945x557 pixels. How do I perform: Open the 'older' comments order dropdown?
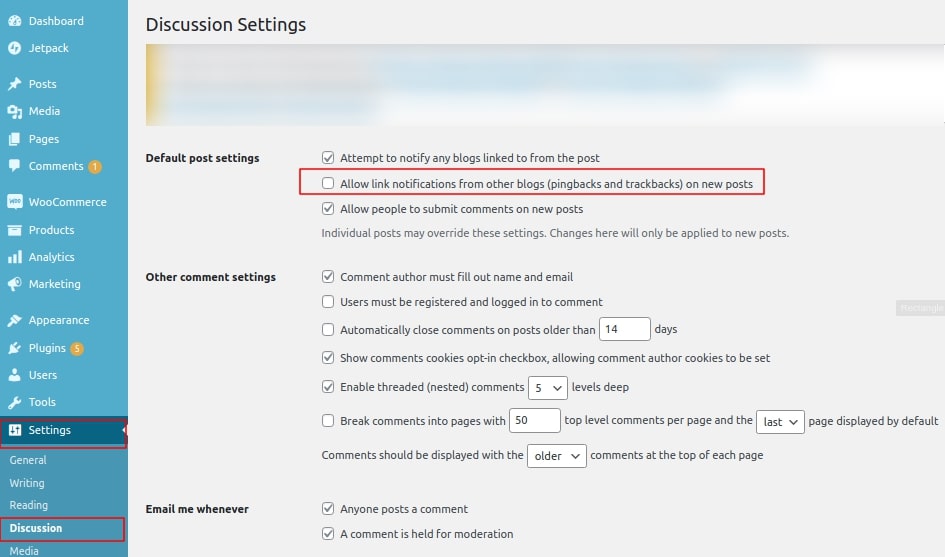pyautogui.click(x=557, y=456)
